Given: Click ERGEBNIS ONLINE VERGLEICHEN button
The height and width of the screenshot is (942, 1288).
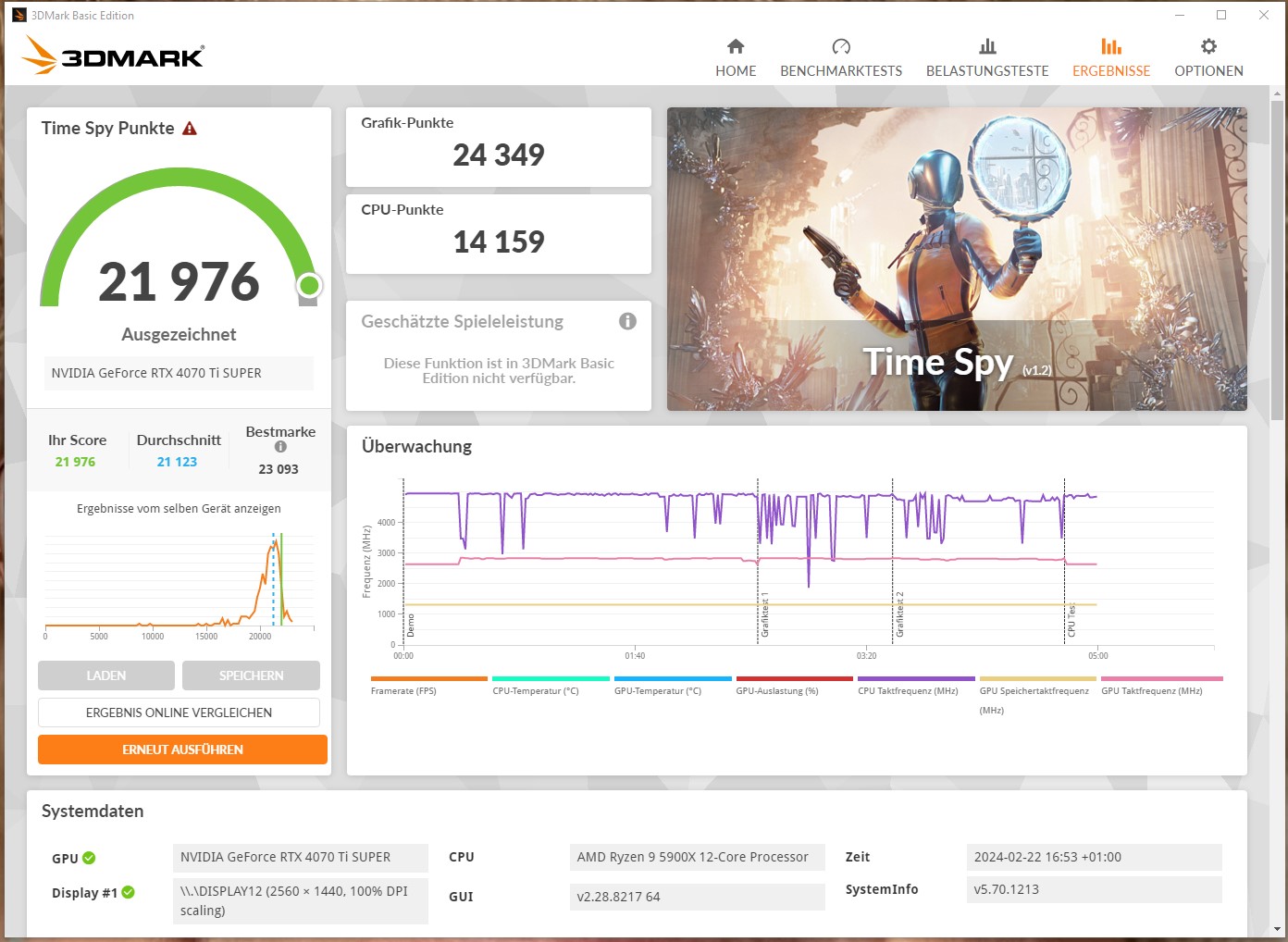Looking at the screenshot, I should point(179,713).
